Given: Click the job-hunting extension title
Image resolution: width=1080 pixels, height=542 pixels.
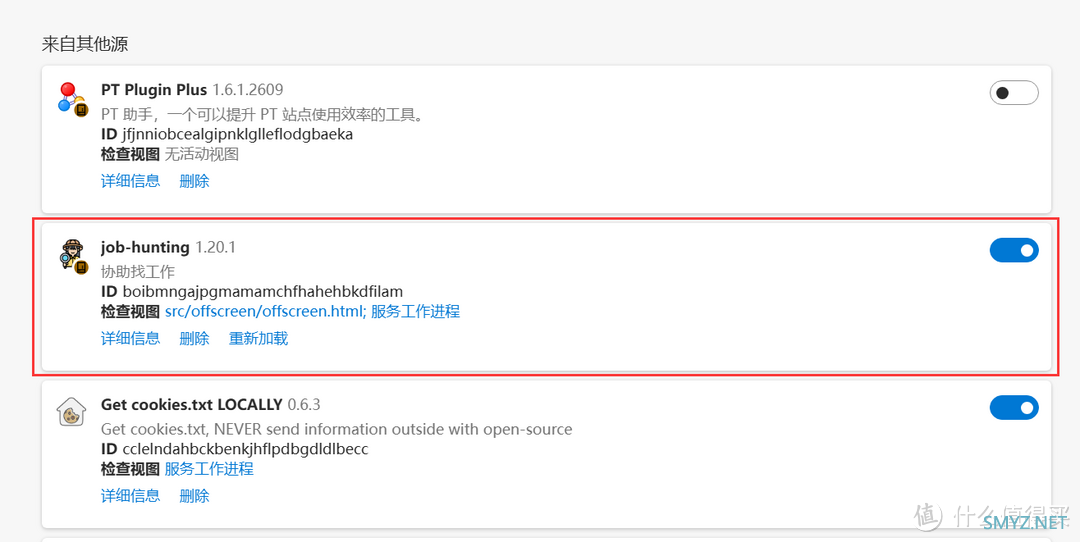Looking at the screenshot, I should (x=145, y=247).
